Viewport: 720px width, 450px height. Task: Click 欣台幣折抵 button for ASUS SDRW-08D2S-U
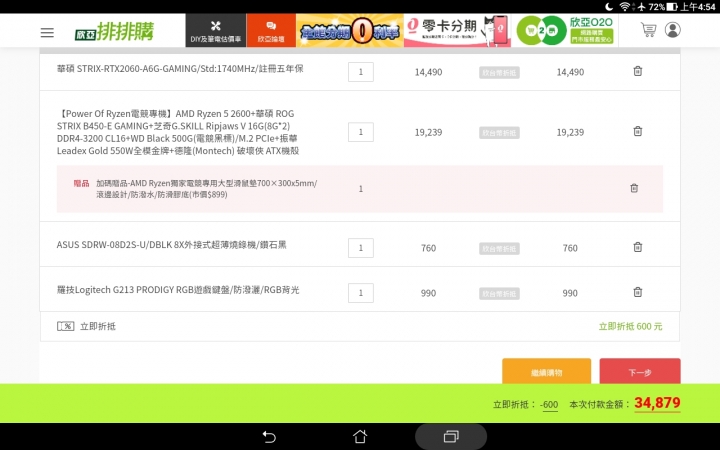499,248
